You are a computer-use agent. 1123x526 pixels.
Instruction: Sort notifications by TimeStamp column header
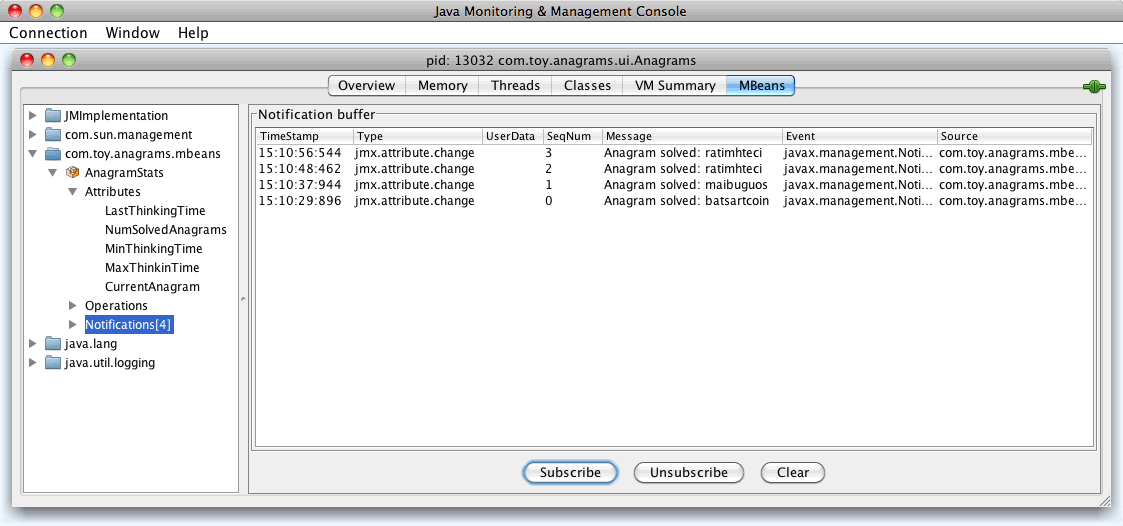[304, 136]
